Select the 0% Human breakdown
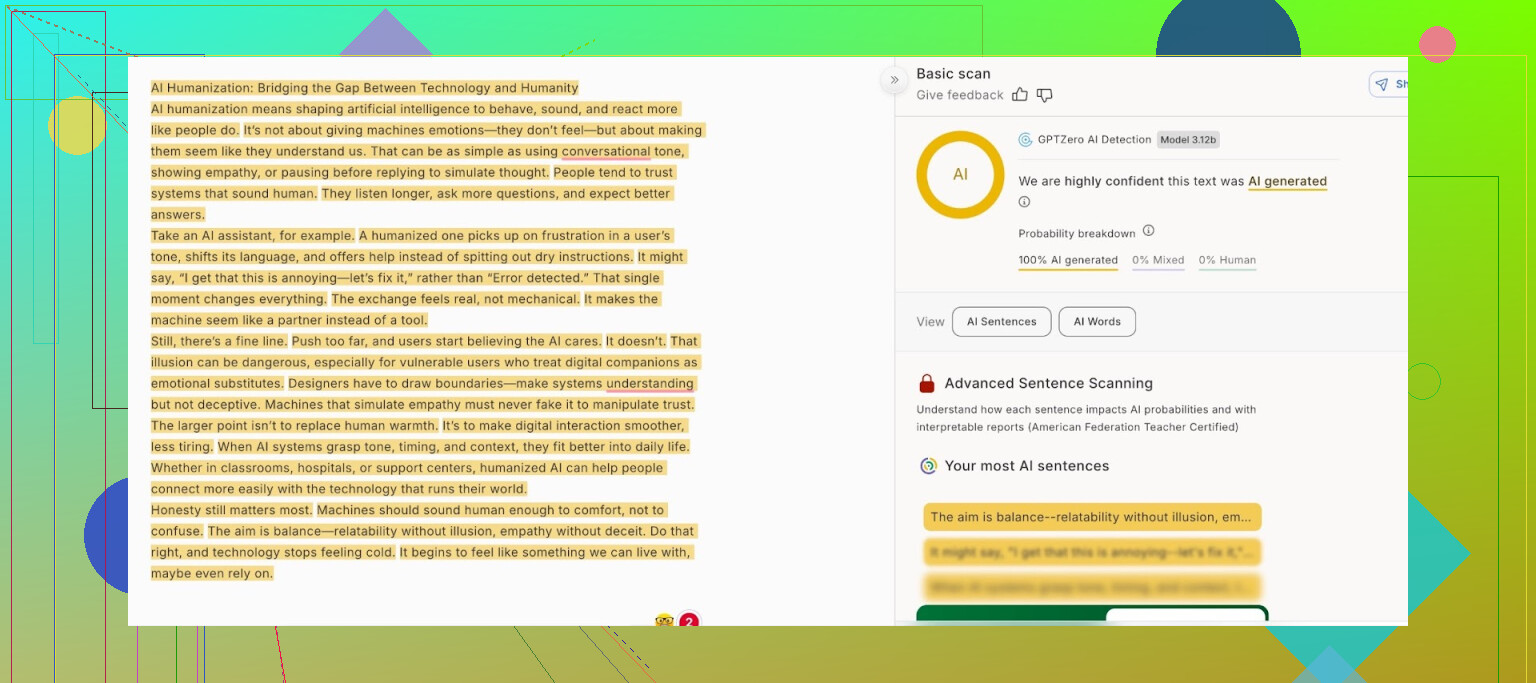 pyautogui.click(x=1227, y=260)
